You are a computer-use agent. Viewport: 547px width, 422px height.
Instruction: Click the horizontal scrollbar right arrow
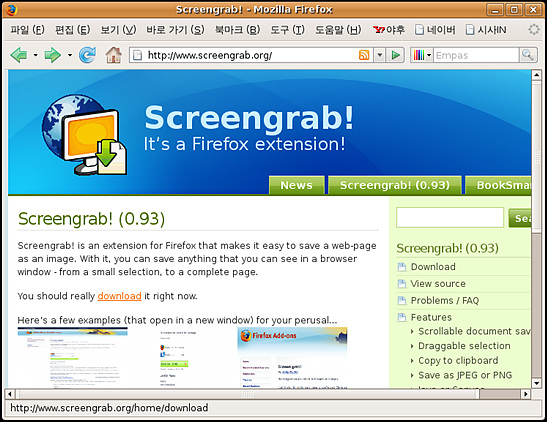pyautogui.click(x=526, y=394)
